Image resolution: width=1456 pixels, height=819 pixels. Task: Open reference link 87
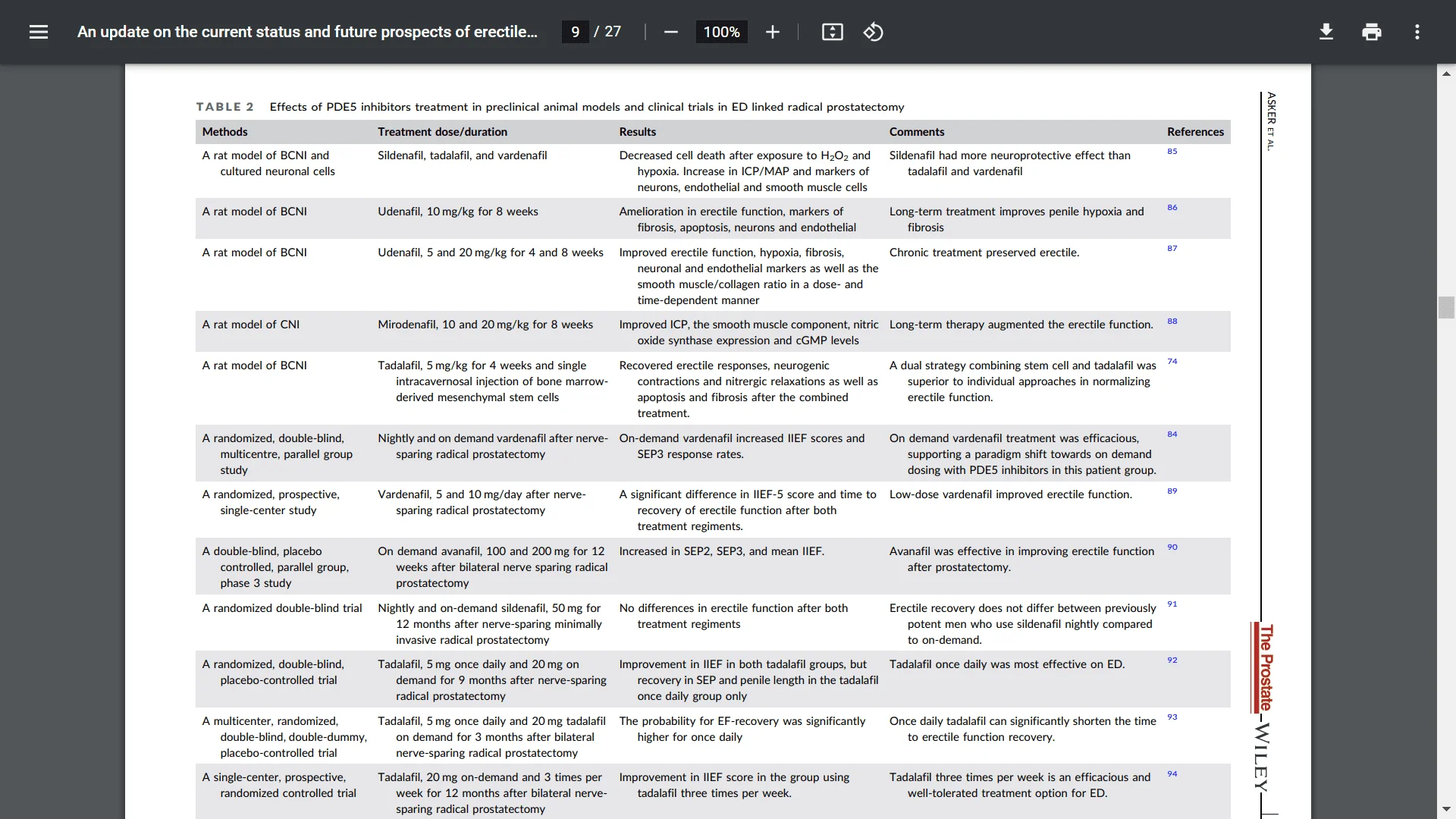tap(1172, 249)
